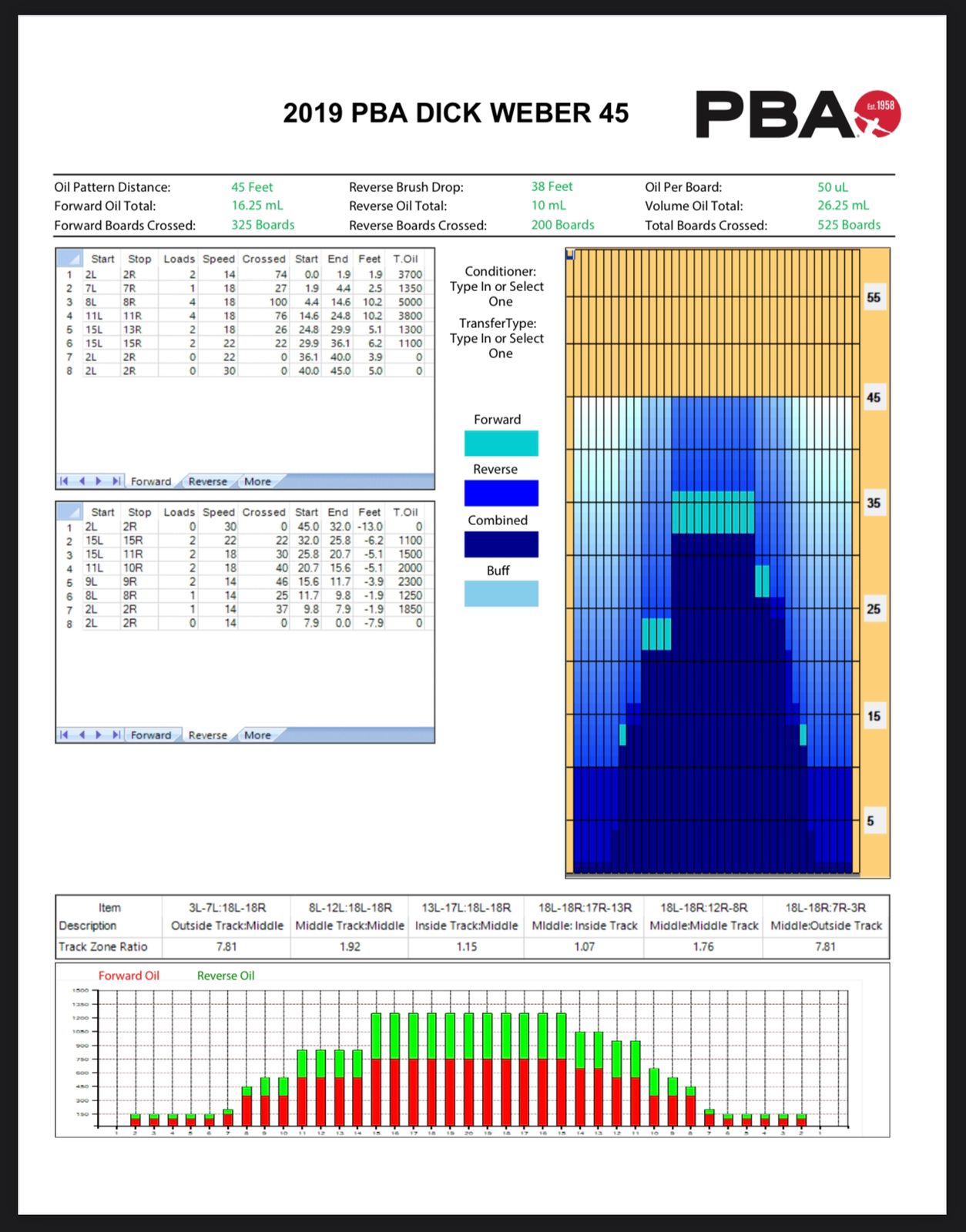Click the 55 feet marker on lane diagram

[x=874, y=297]
